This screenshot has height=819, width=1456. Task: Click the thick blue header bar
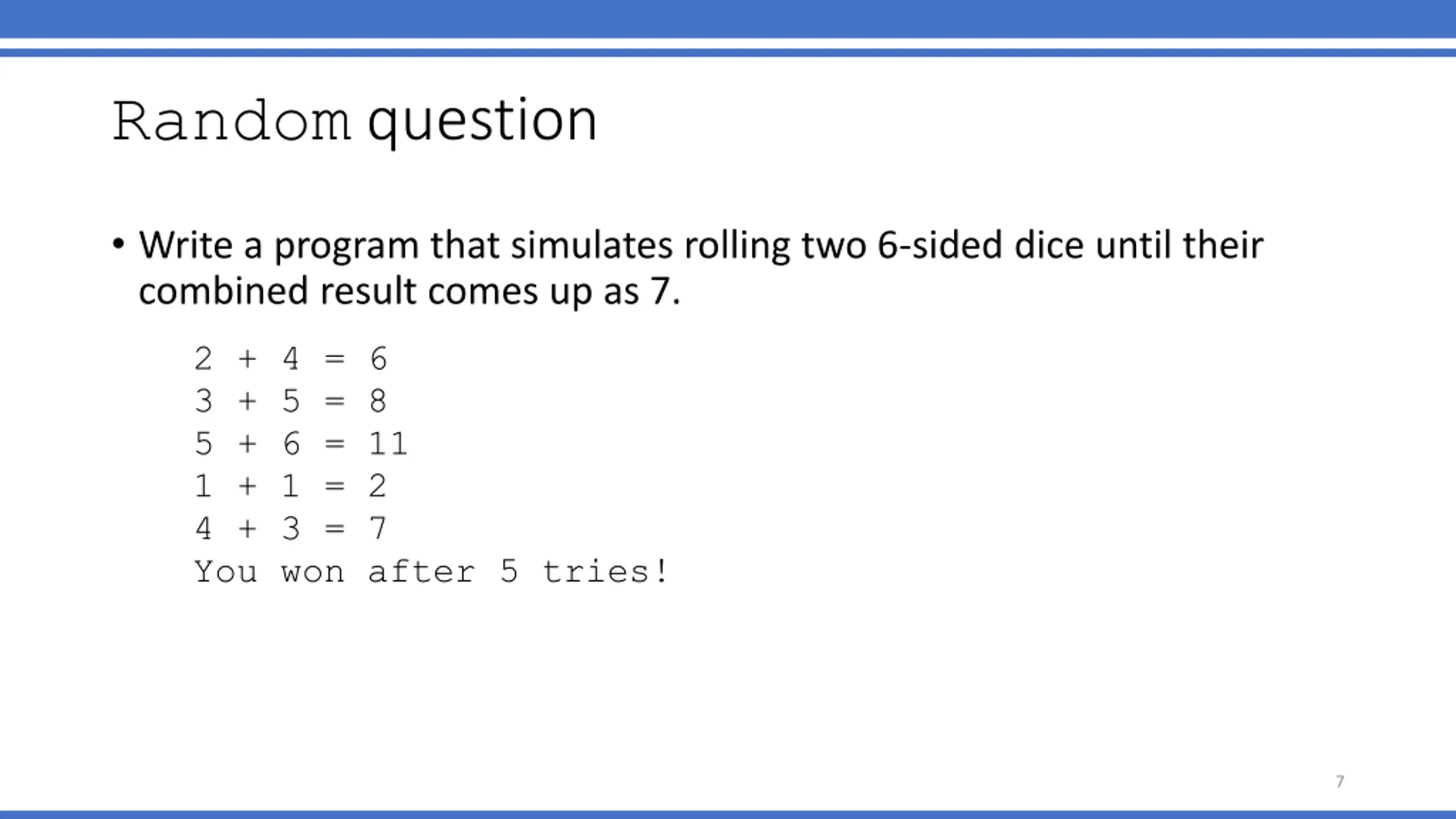pos(728,19)
